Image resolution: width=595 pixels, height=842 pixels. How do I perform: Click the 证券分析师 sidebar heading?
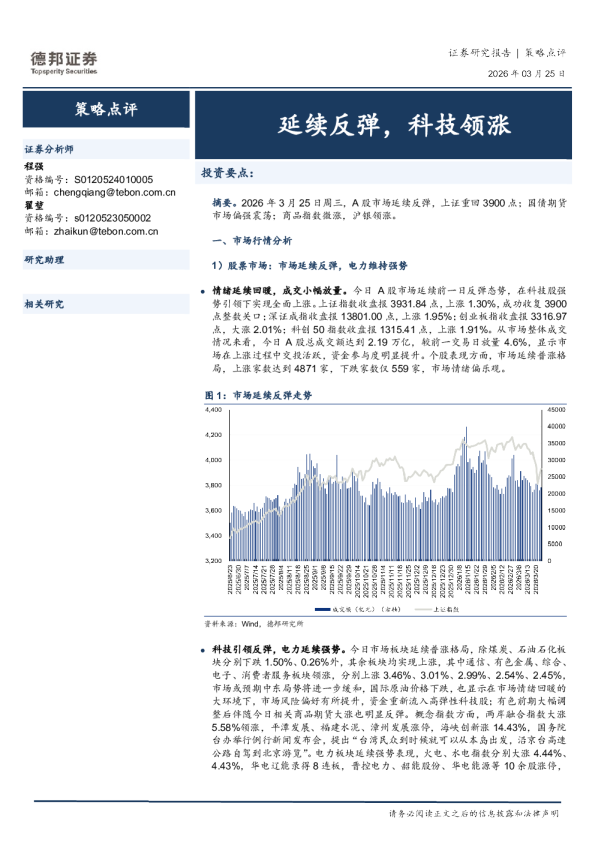tap(49, 149)
